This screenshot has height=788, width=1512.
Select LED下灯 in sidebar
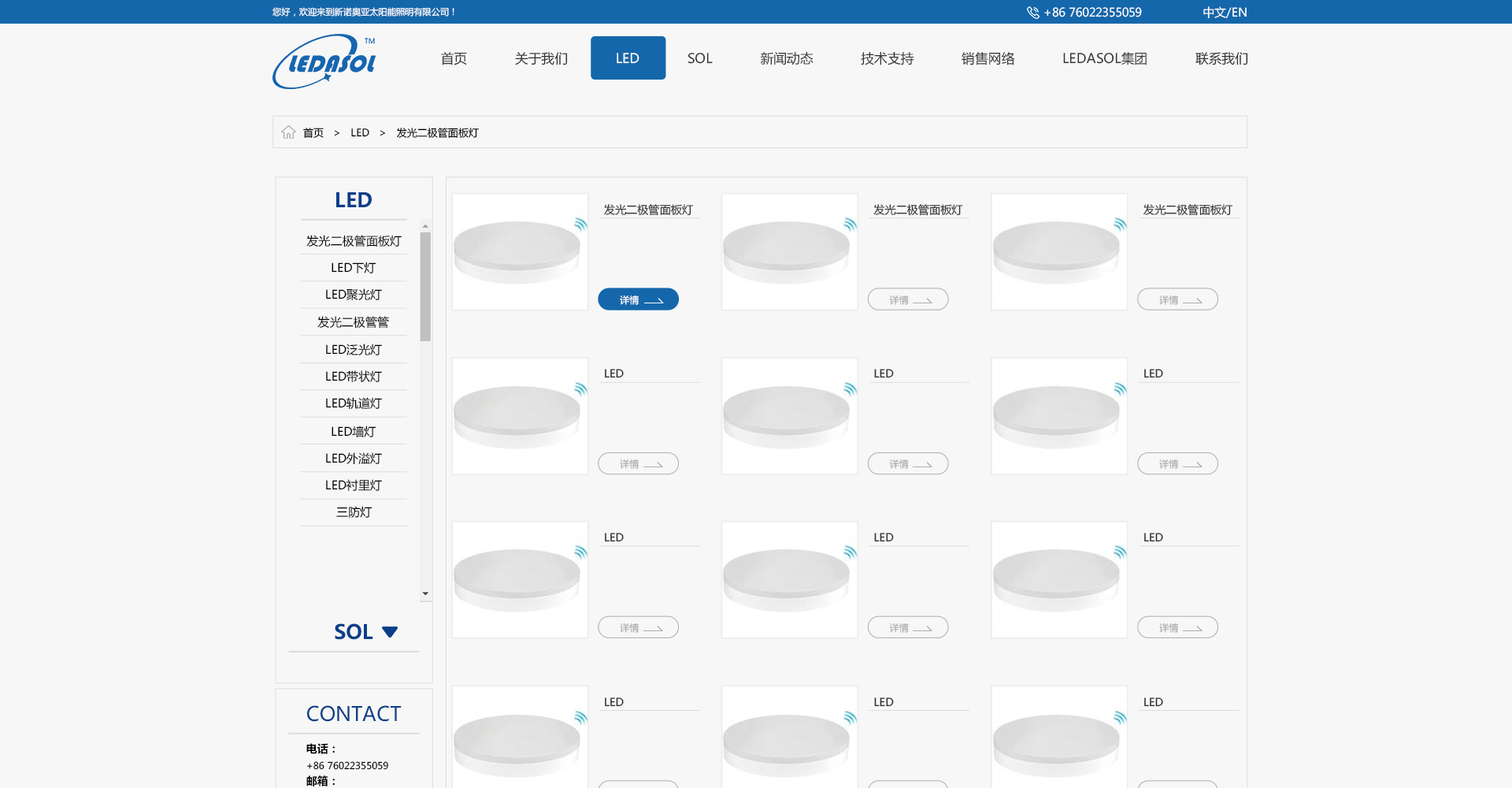pos(353,268)
